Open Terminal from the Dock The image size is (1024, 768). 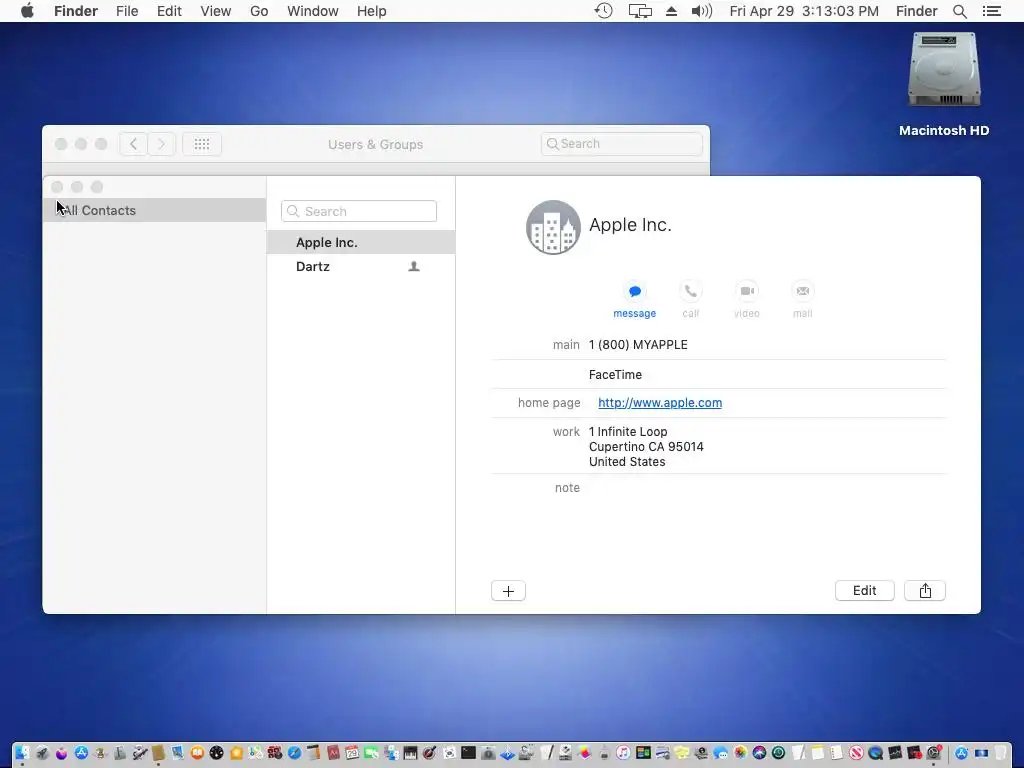point(468,753)
